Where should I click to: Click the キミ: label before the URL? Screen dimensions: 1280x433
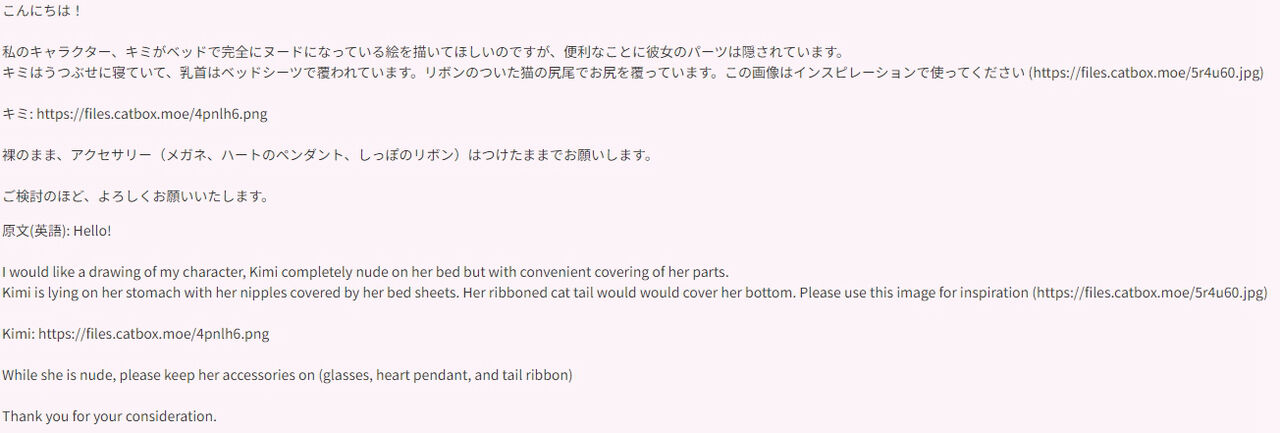[x=17, y=114]
